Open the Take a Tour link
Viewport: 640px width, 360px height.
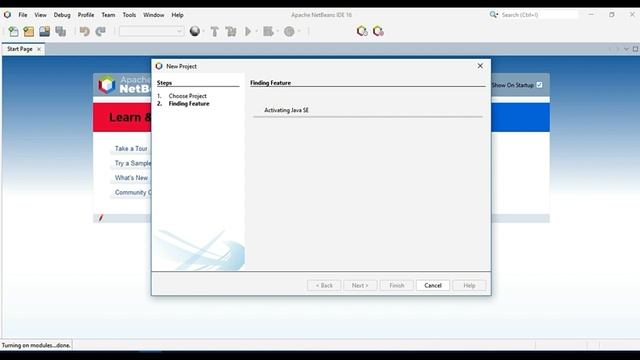131,149
